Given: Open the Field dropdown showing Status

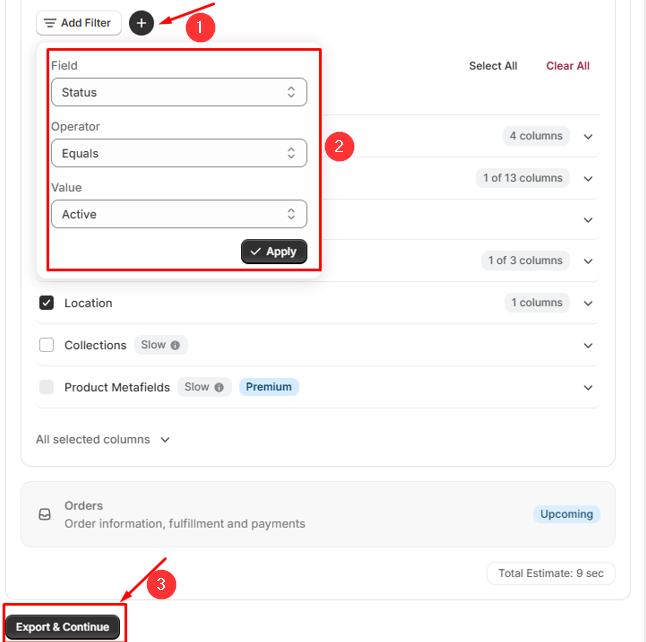Looking at the screenshot, I should click(179, 92).
